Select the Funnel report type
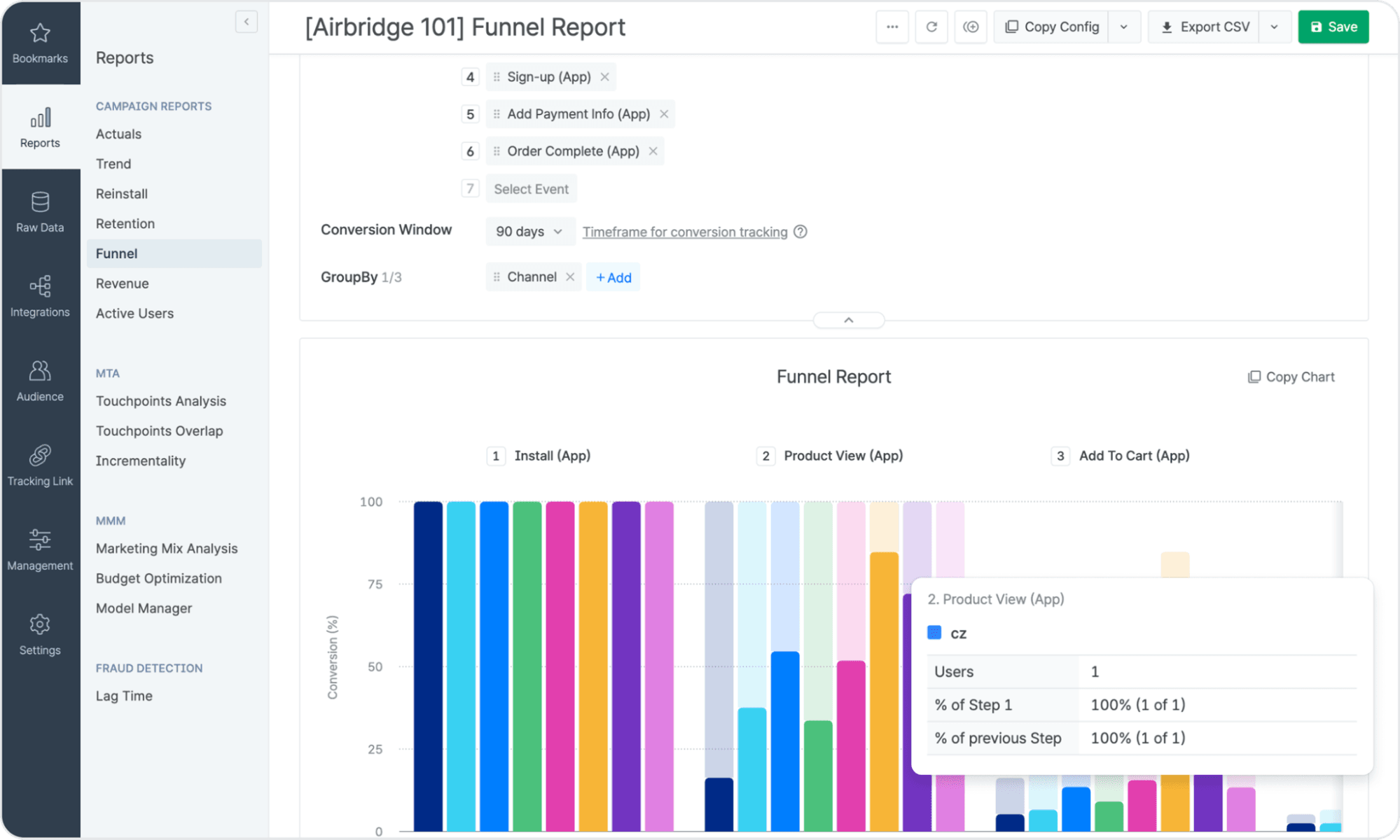This screenshot has width=1400, height=840. [116, 253]
